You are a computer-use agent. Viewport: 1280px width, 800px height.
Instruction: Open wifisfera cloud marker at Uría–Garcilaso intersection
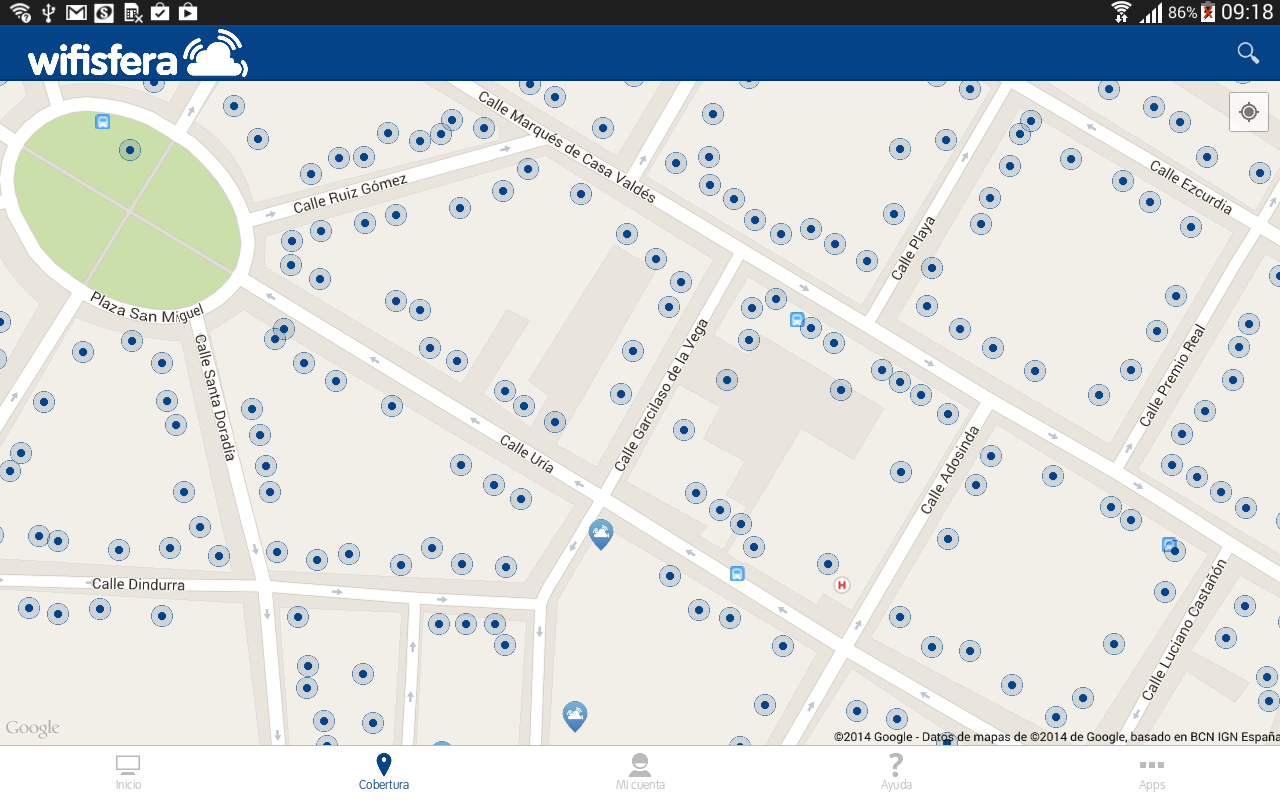point(601,534)
